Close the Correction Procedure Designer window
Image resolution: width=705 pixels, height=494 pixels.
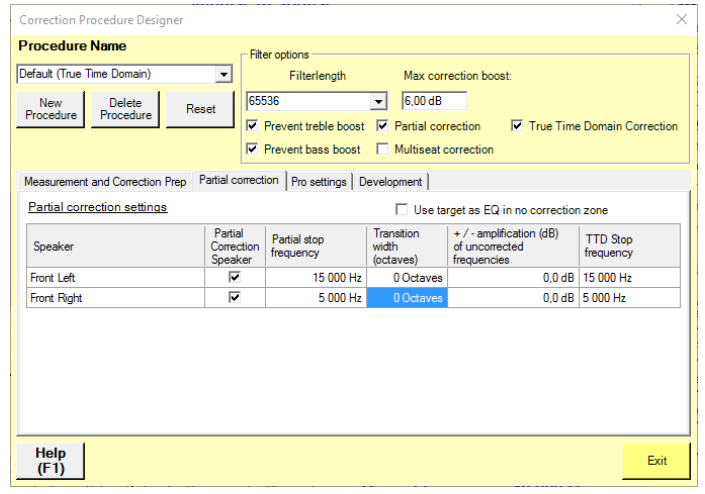click(681, 19)
